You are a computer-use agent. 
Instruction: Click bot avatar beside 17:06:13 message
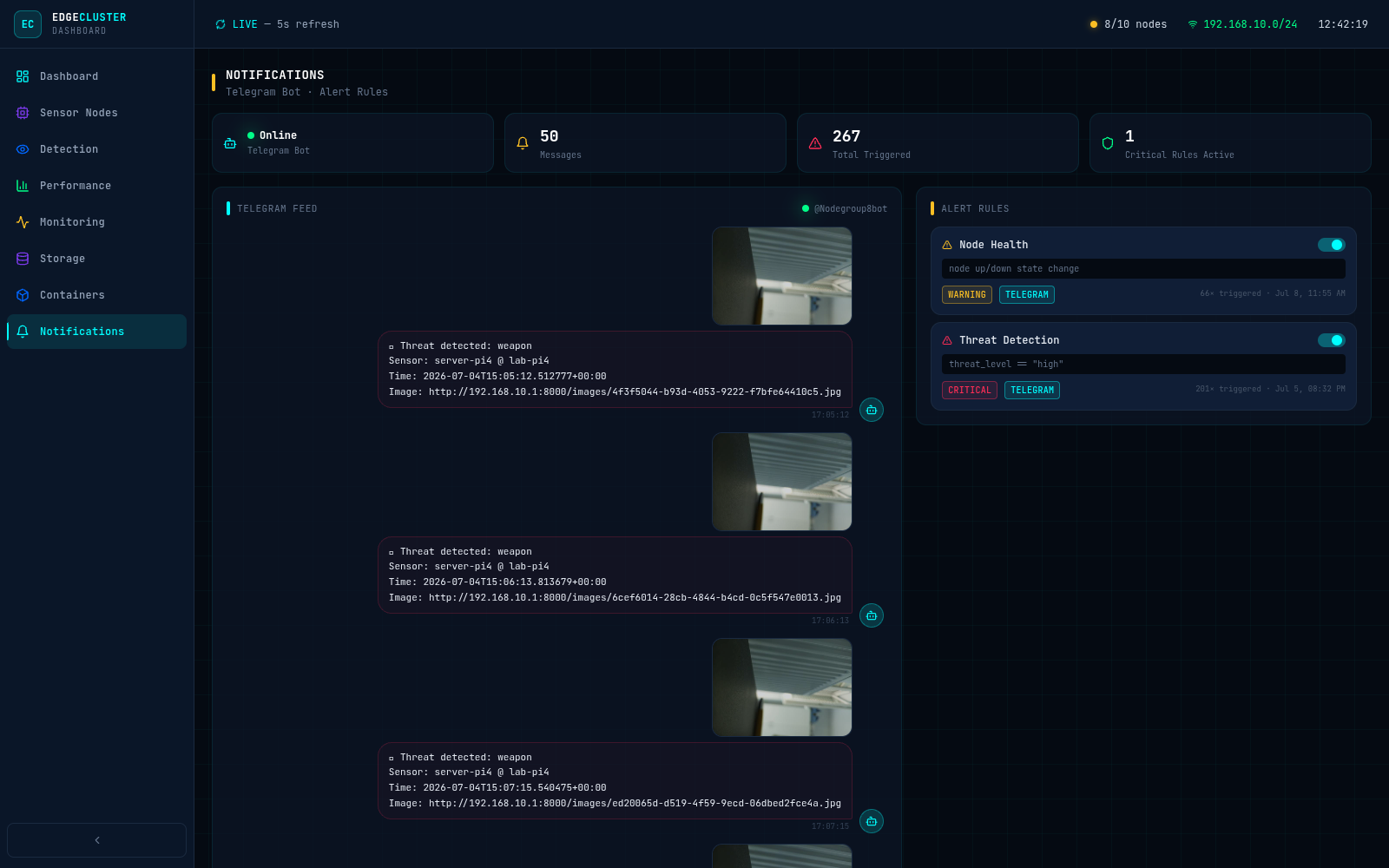[872, 615]
